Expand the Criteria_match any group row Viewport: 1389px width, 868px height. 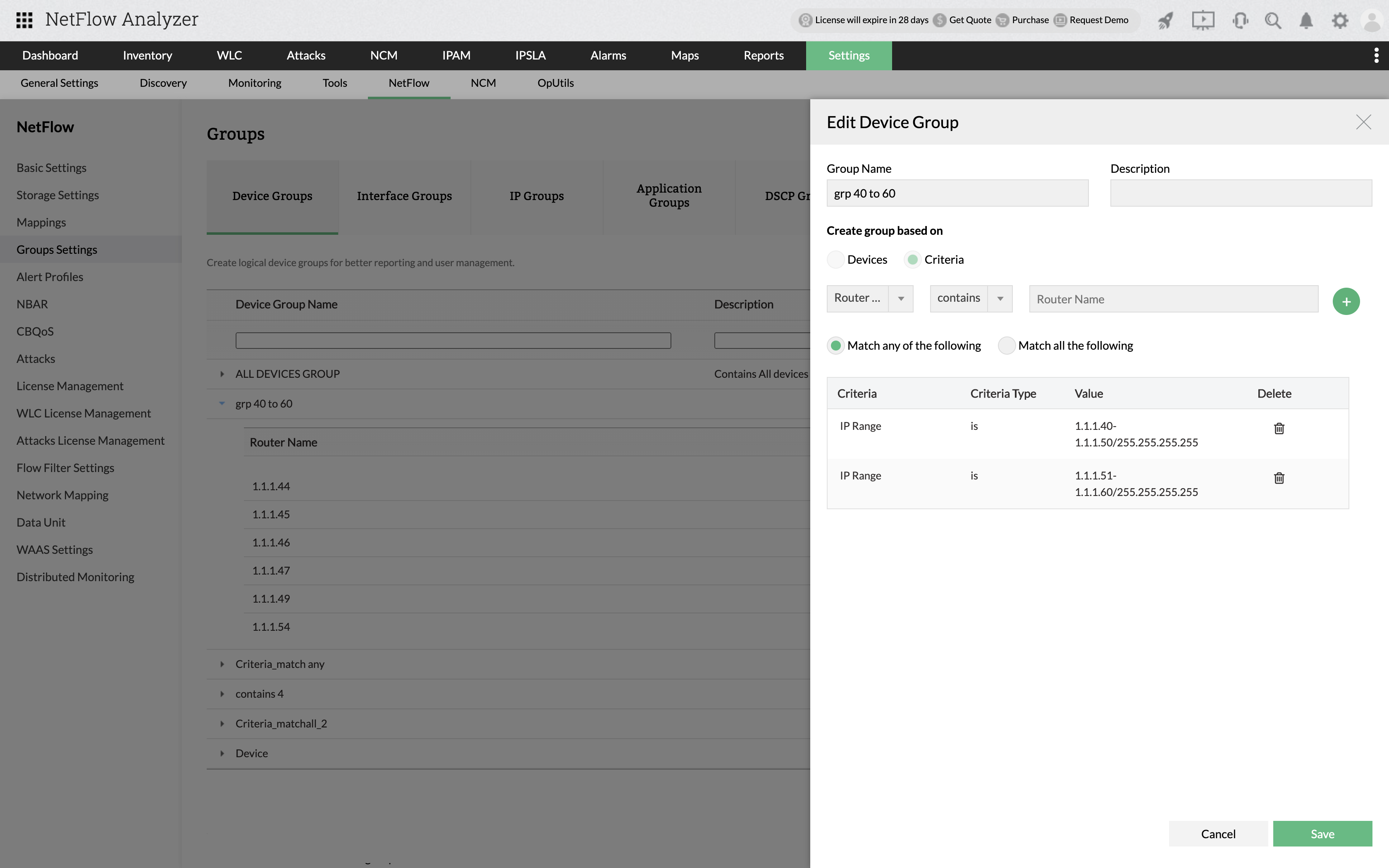[222, 664]
